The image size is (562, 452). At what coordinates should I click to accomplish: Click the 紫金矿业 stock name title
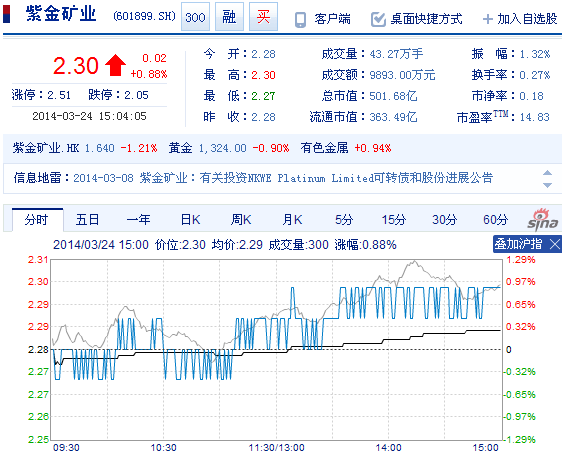[x=61, y=15]
